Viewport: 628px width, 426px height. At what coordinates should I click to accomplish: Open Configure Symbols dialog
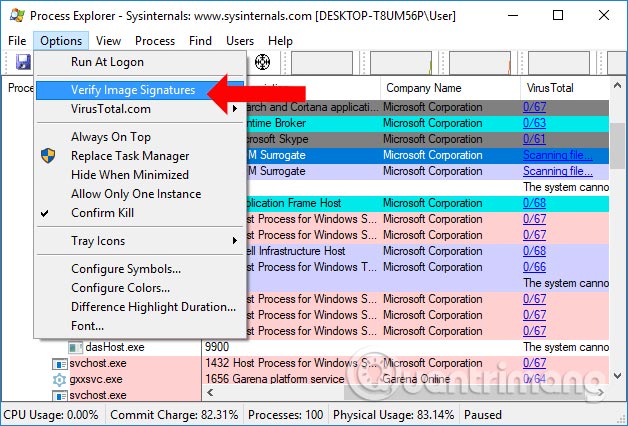click(140, 269)
